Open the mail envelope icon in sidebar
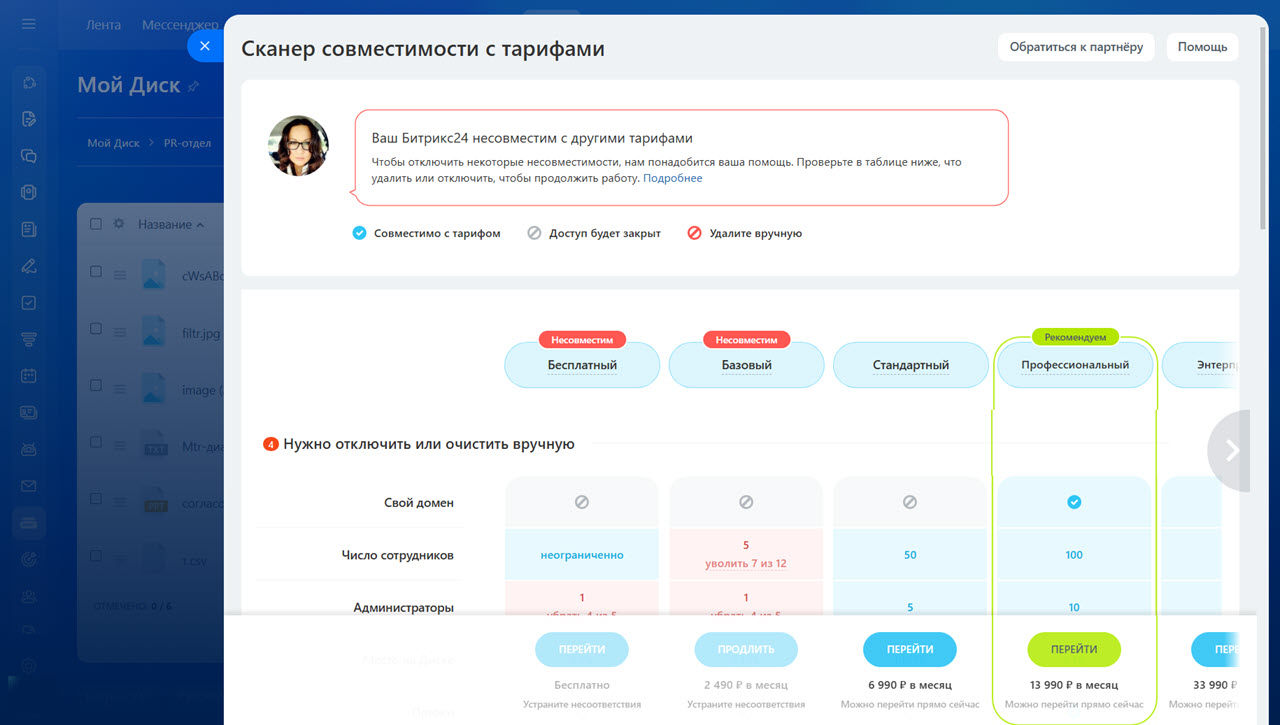Image resolution: width=1280 pixels, height=725 pixels. point(28,486)
